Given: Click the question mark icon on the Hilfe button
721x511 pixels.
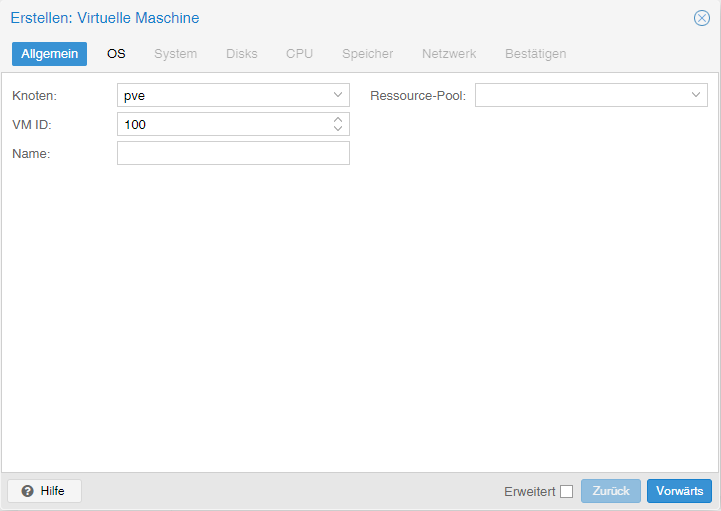Looking at the screenshot, I should pos(28,491).
